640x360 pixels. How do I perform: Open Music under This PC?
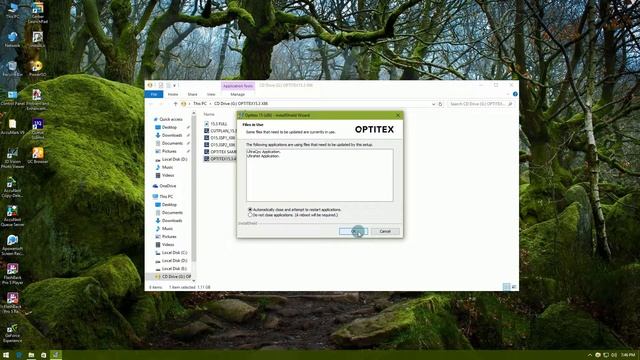(167, 229)
